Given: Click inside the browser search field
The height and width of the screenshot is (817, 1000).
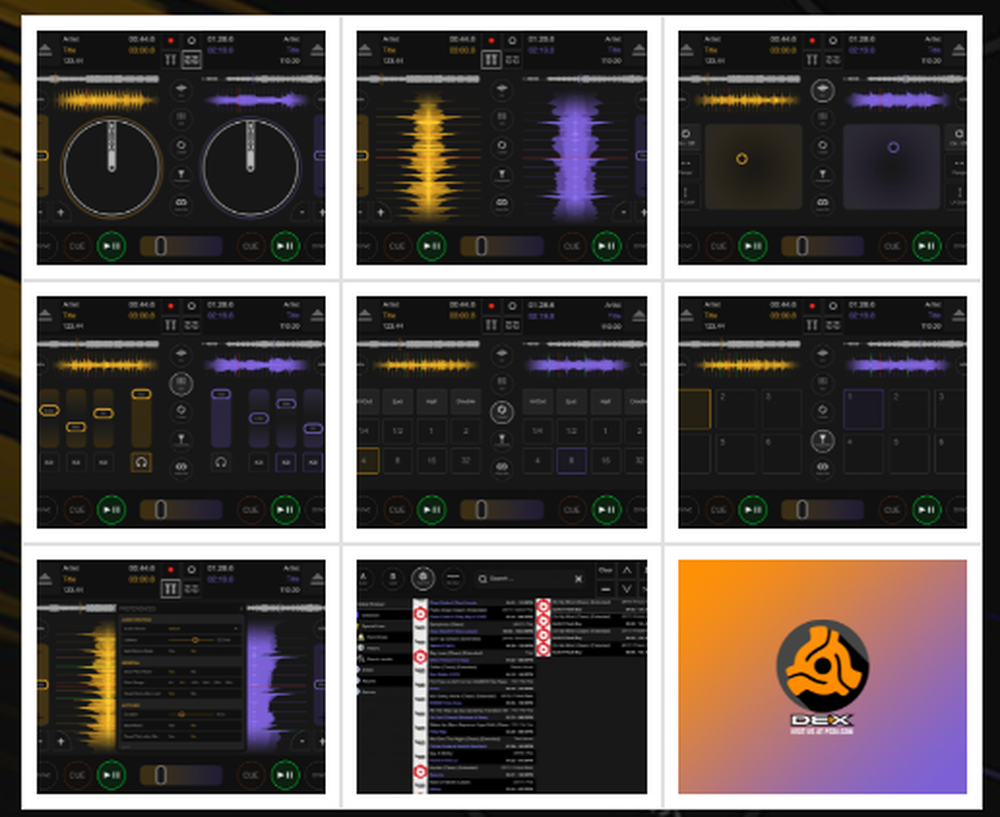Looking at the screenshot, I should (x=529, y=579).
